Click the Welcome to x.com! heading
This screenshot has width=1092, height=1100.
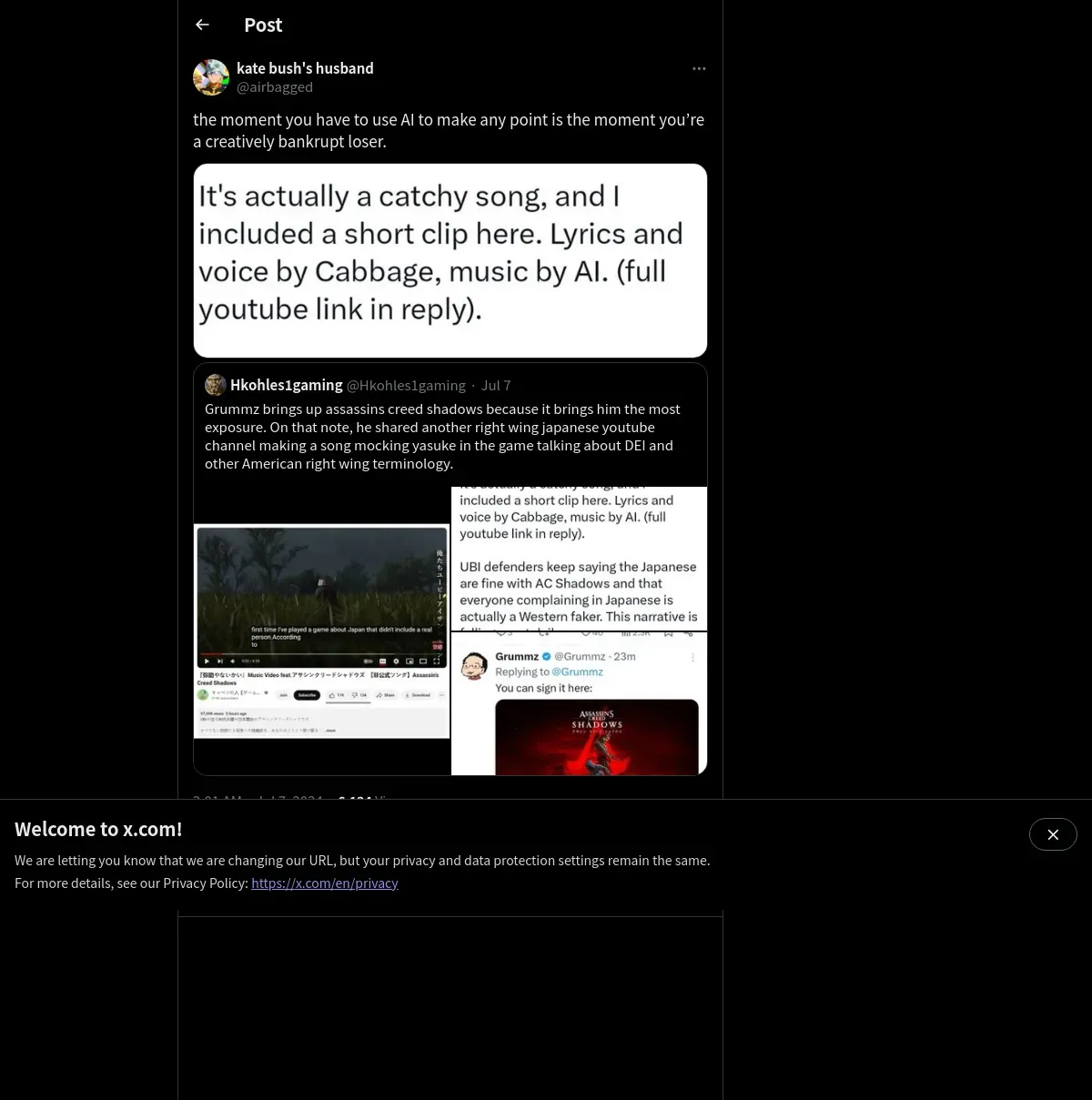pos(98,829)
